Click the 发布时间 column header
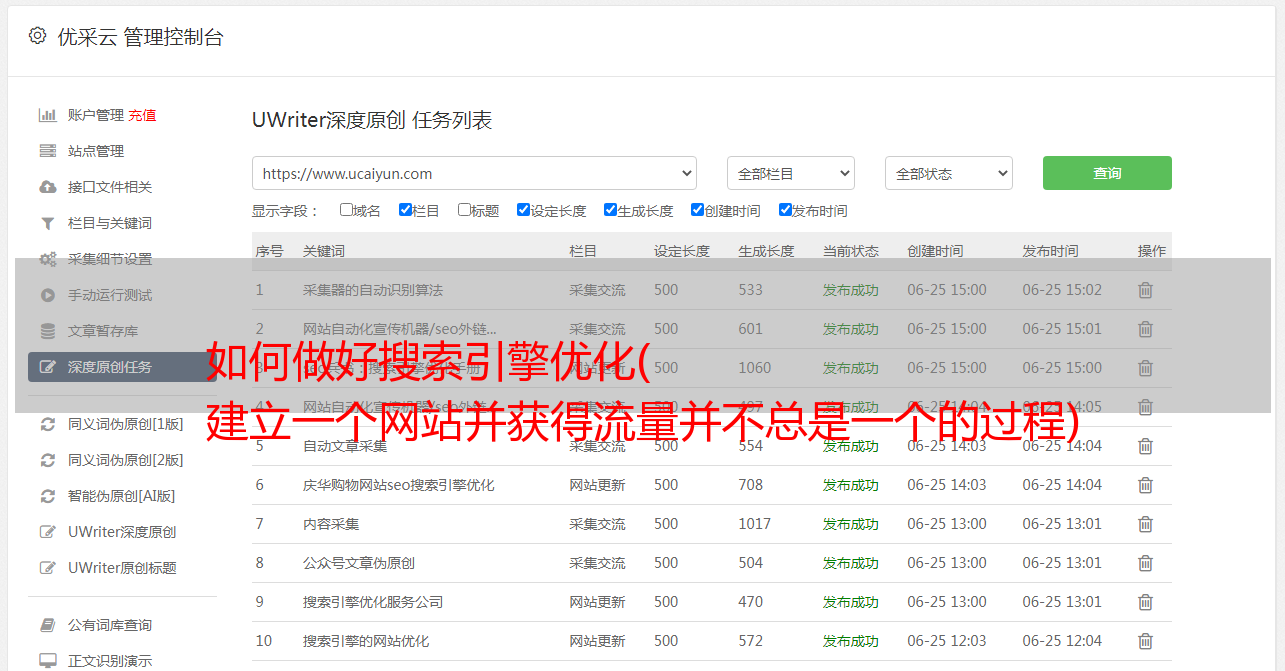1285x671 pixels. [1050, 251]
